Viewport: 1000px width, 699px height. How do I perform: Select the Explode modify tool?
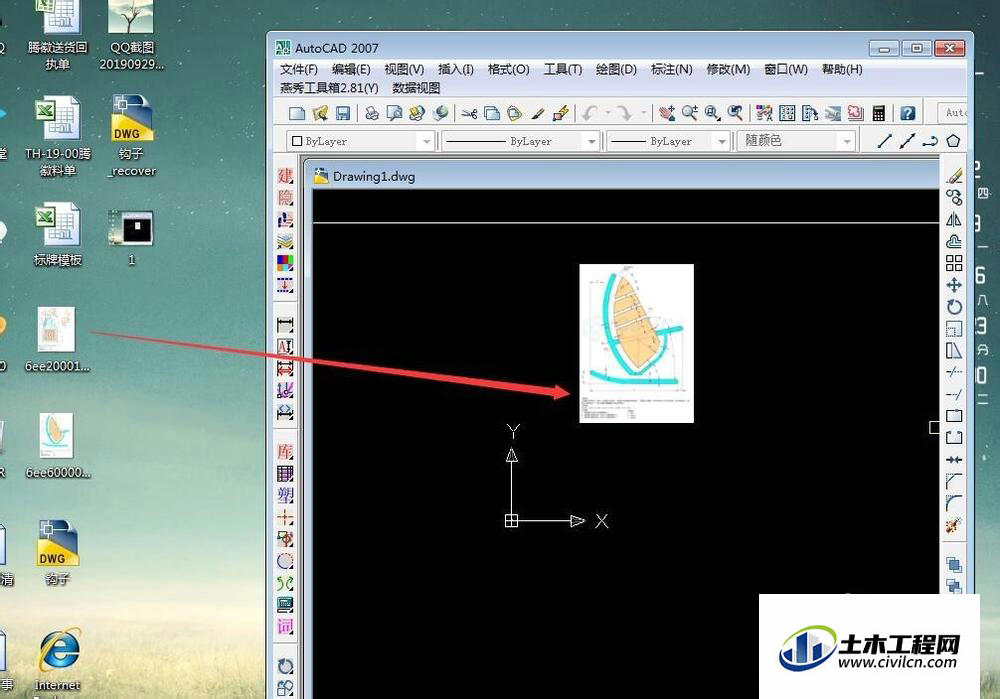954,526
